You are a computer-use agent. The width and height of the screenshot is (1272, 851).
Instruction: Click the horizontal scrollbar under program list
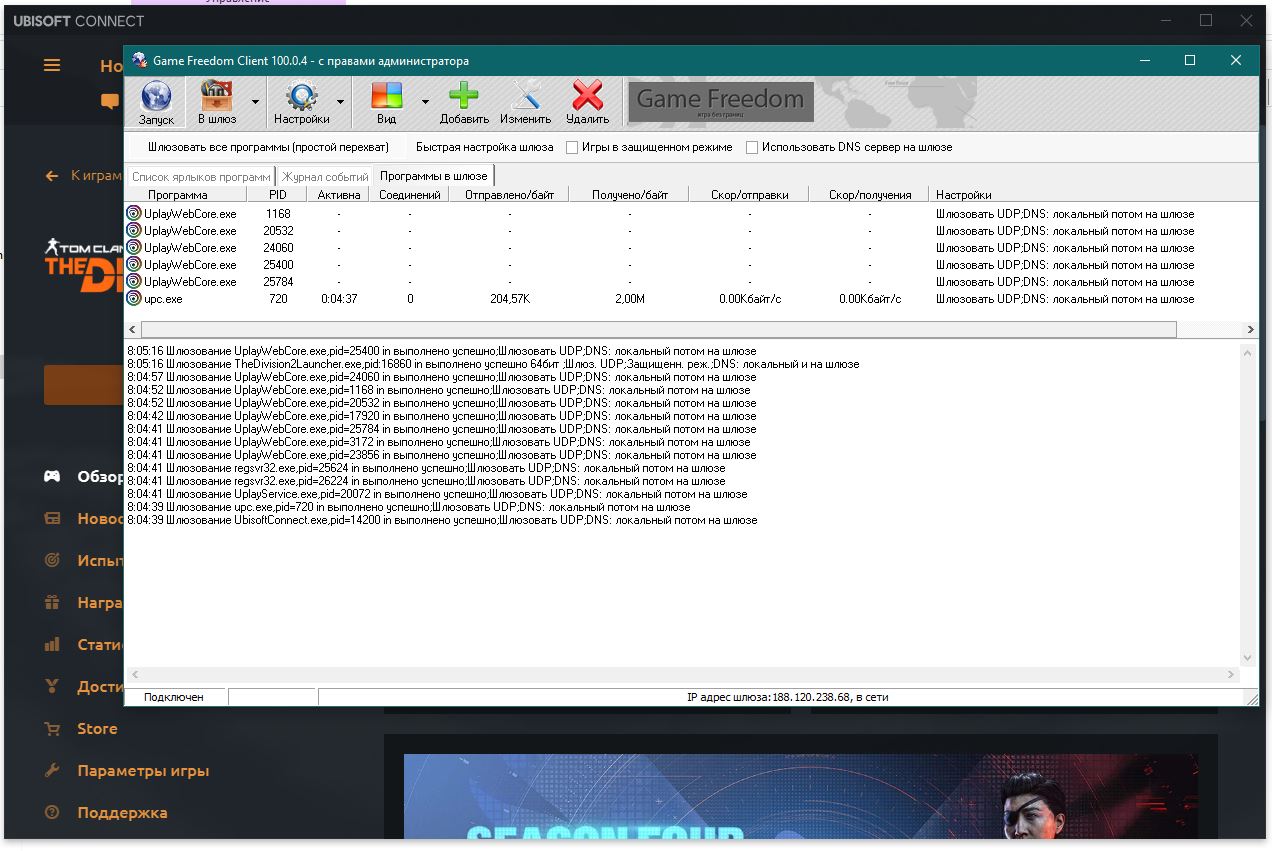(659, 329)
